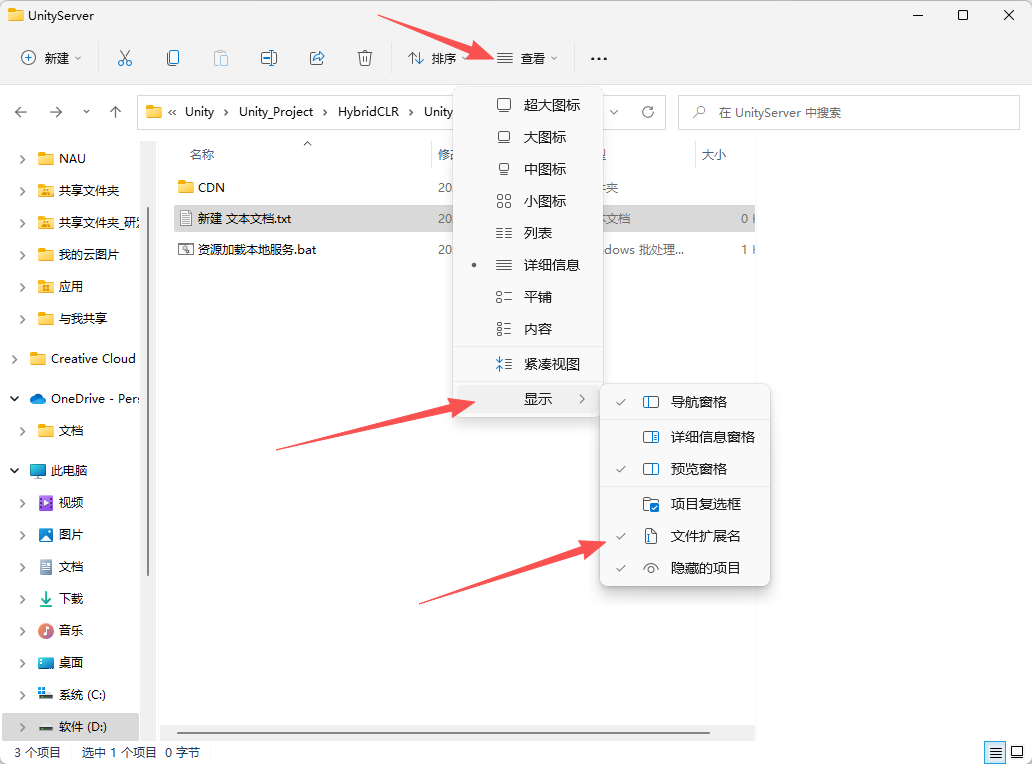Image resolution: width=1032 pixels, height=764 pixels.
Task: Select 大图标 from view menu
Action: pyautogui.click(x=528, y=137)
